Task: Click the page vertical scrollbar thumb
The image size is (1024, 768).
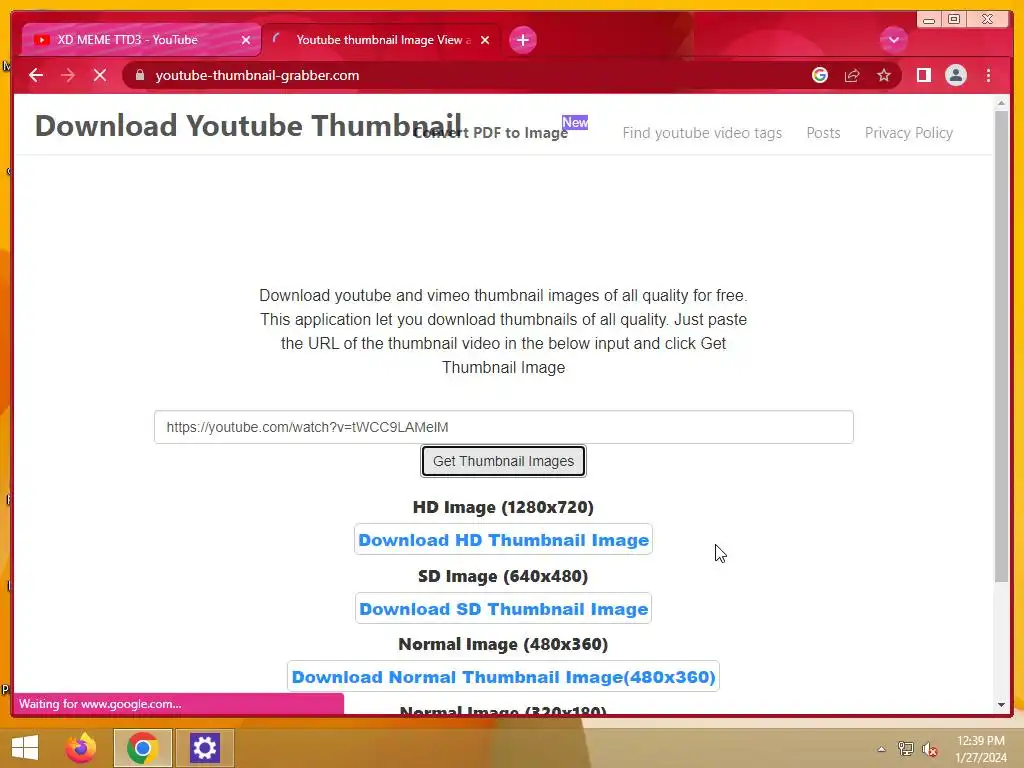Action: click(1001, 346)
